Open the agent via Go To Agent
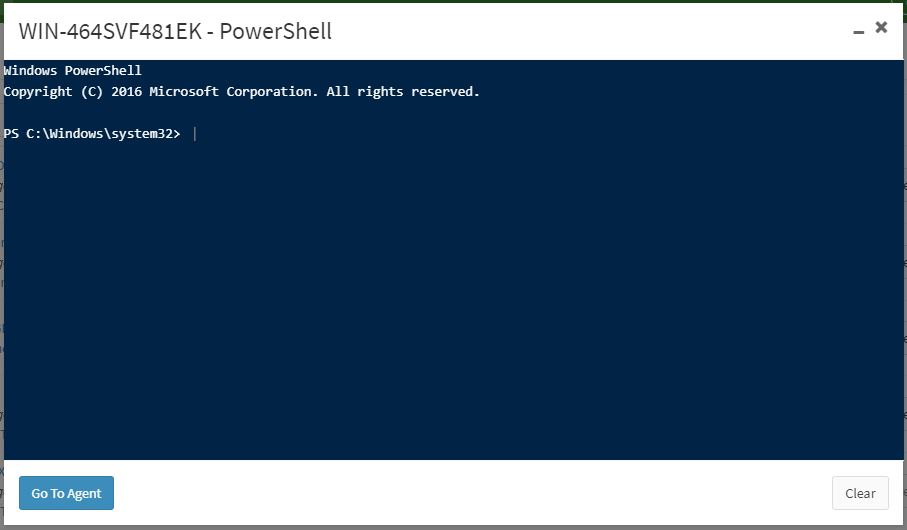This screenshot has height=530, width=907. point(67,493)
